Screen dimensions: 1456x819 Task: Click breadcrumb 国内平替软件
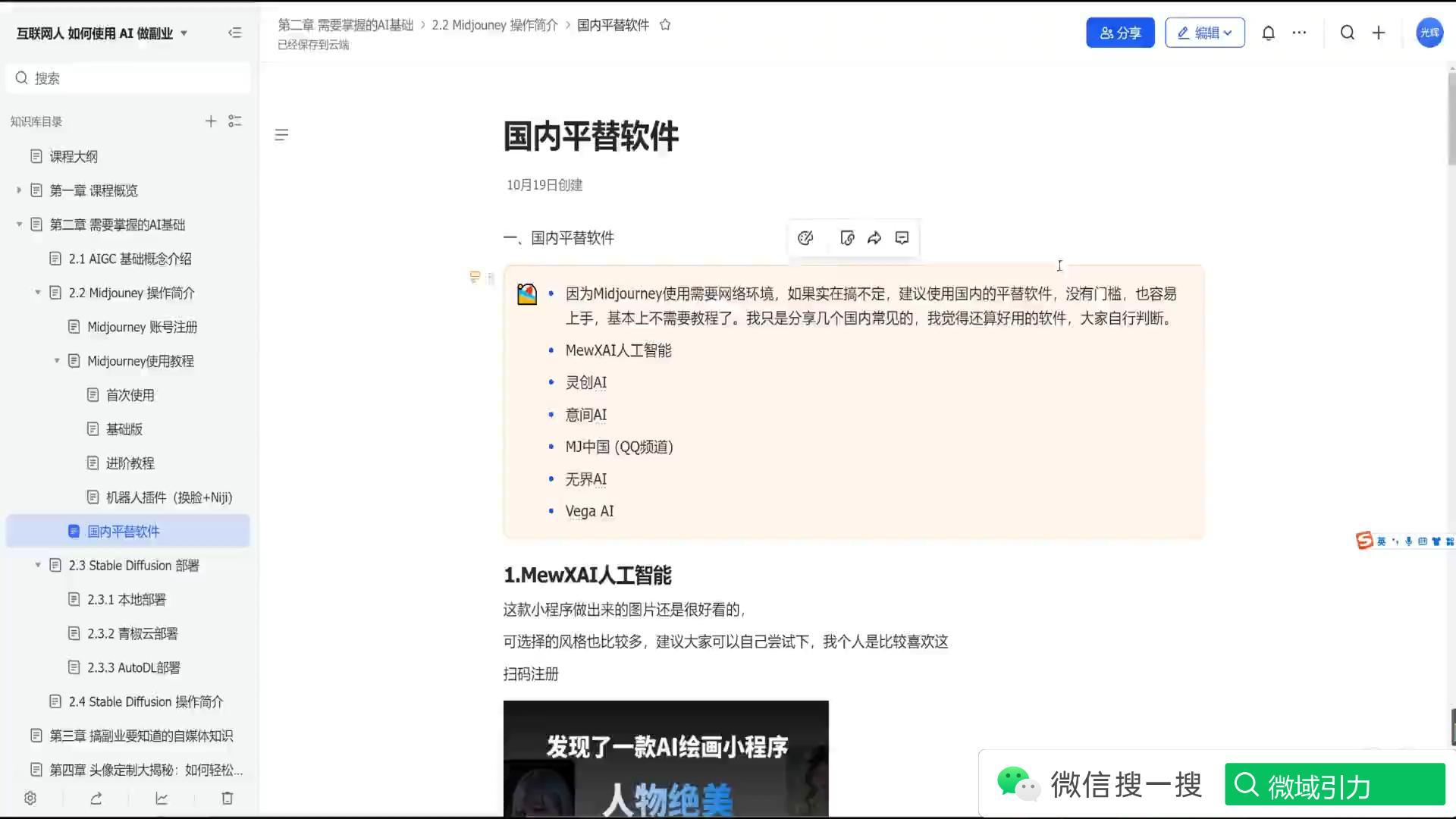[613, 25]
